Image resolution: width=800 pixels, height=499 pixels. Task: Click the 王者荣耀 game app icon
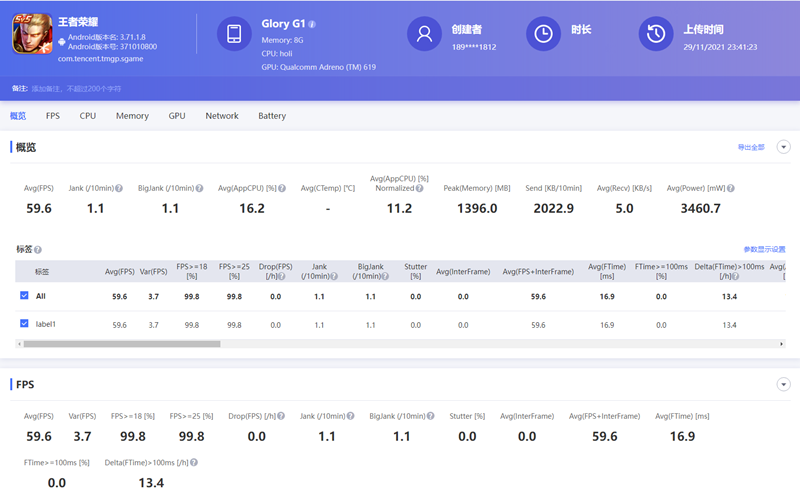(31, 34)
